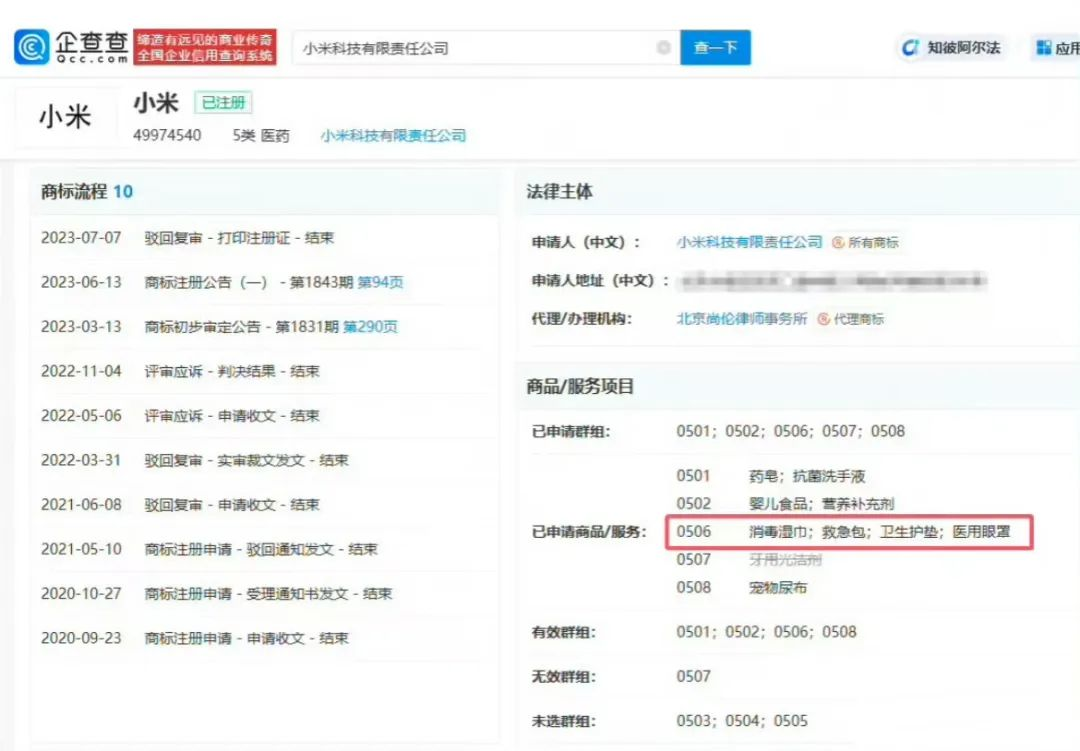This screenshot has height=751, width=1080.
Task: Click the R icon before 代理商标
Action: pyautogui.click(x=823, y=319)
